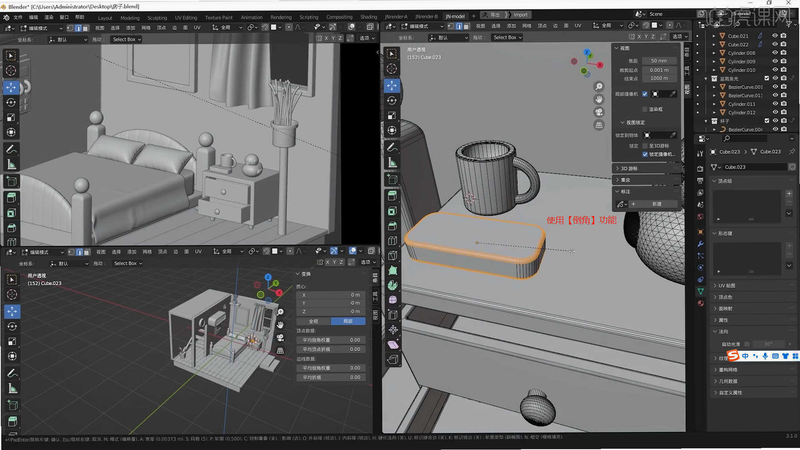Select the Measure tool in right viewport toolbar
Image resolution: width=800 pixels, height=450 pixels.
click(x=392, y=162)
